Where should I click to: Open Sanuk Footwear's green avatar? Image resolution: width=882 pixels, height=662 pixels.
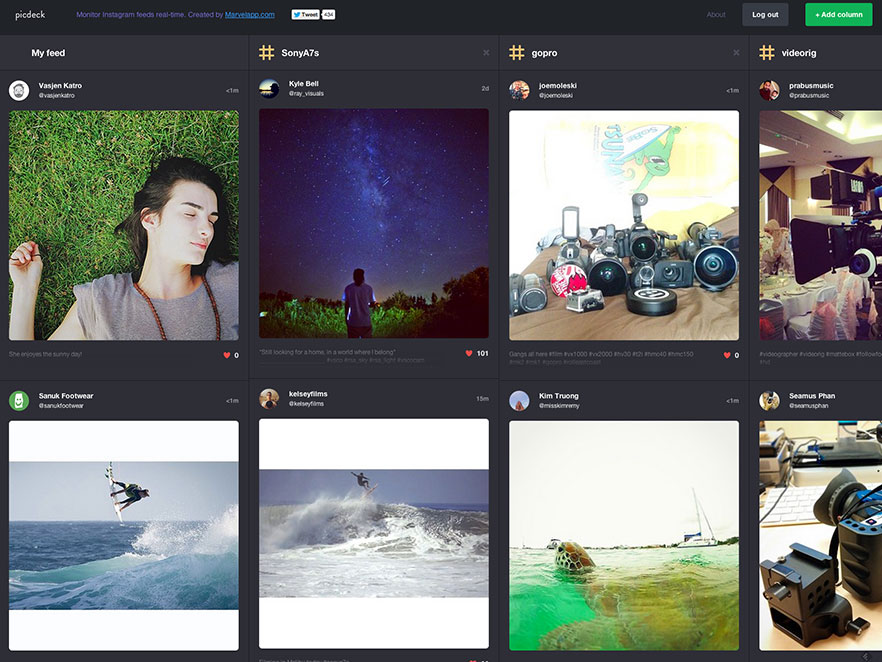pyautogui.click(x=19, y=400)
